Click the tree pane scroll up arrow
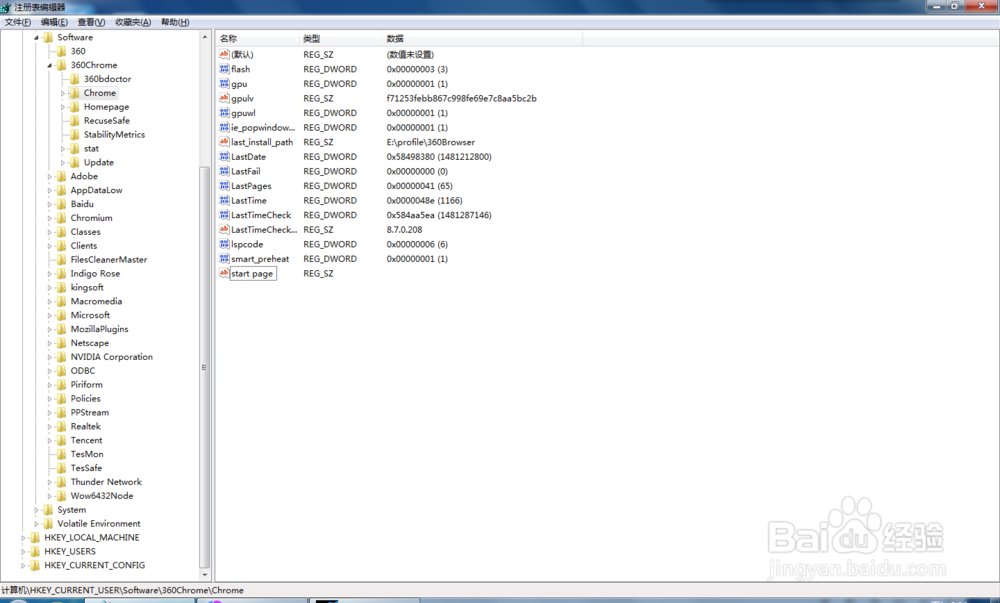 click(x=204, y=37)
